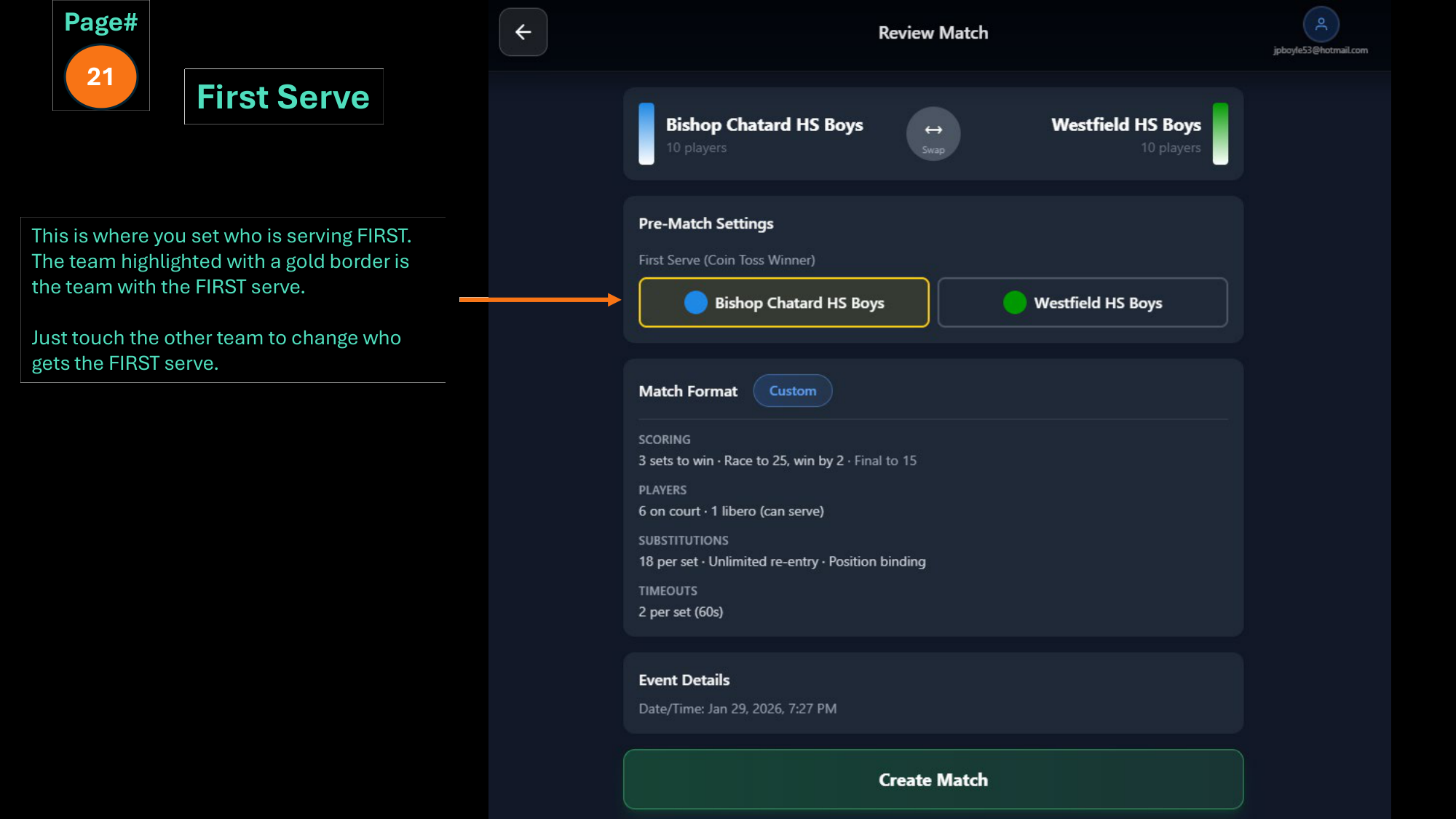Click the jpboyle53@hotmail.com account label
This screenshot has height=819, width=1456.
point(1320,50)
